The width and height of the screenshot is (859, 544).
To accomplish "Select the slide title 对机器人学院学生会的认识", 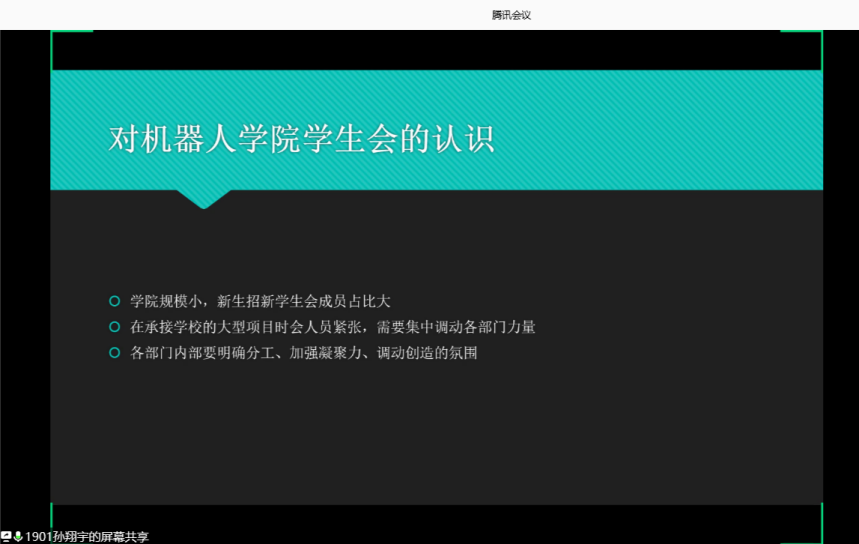I will point(301,139).
